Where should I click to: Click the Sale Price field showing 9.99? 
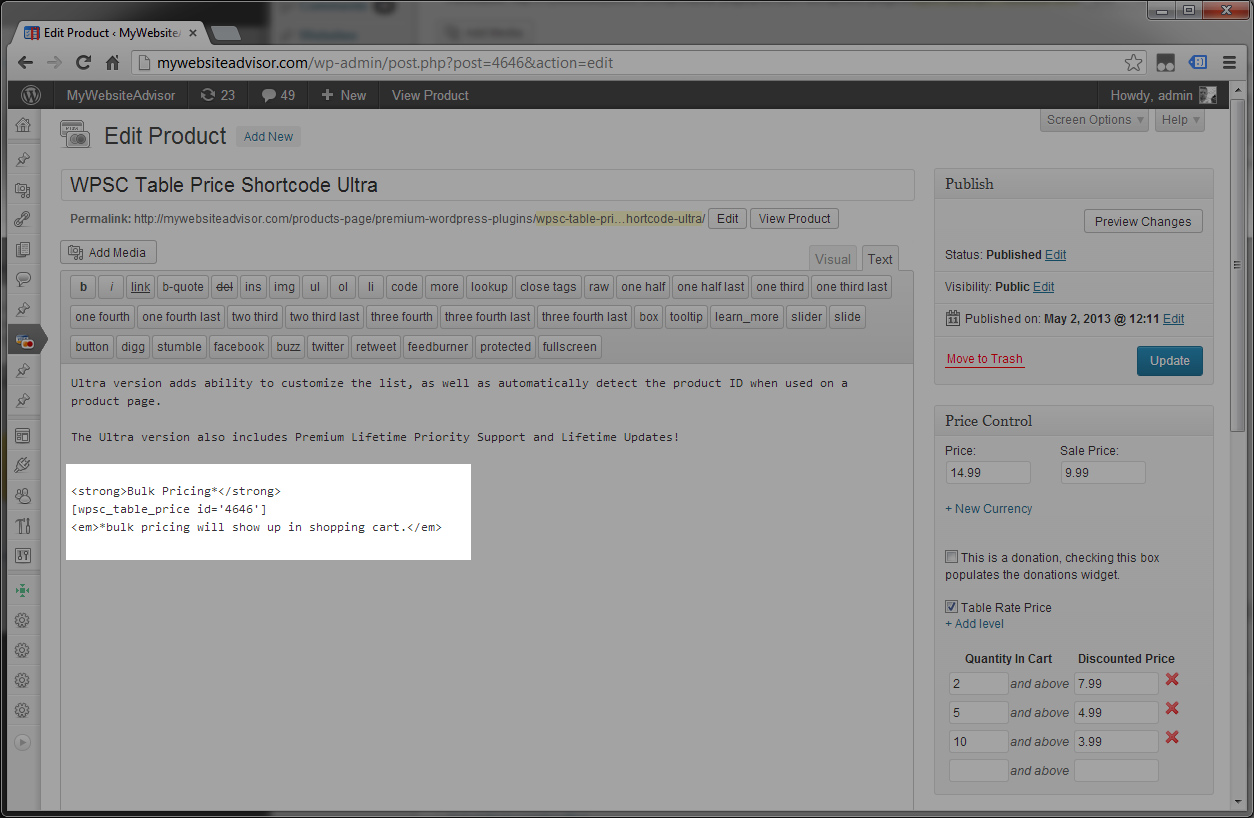tap(1103, 472)
